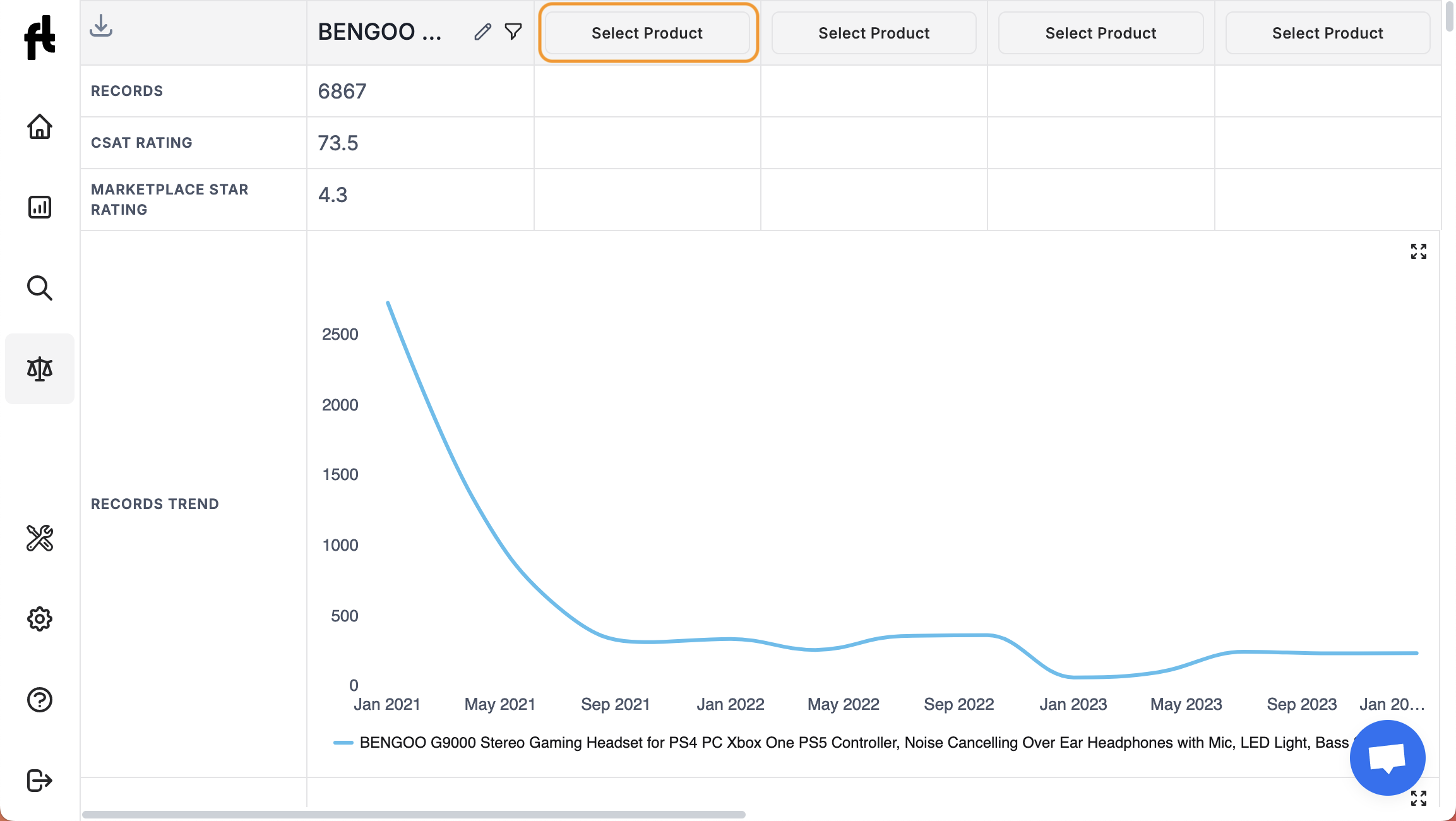Expand the lower chart fullscreen icon
The height and width of the screenshot is (821, 1456).
[x=1419, y=798]
